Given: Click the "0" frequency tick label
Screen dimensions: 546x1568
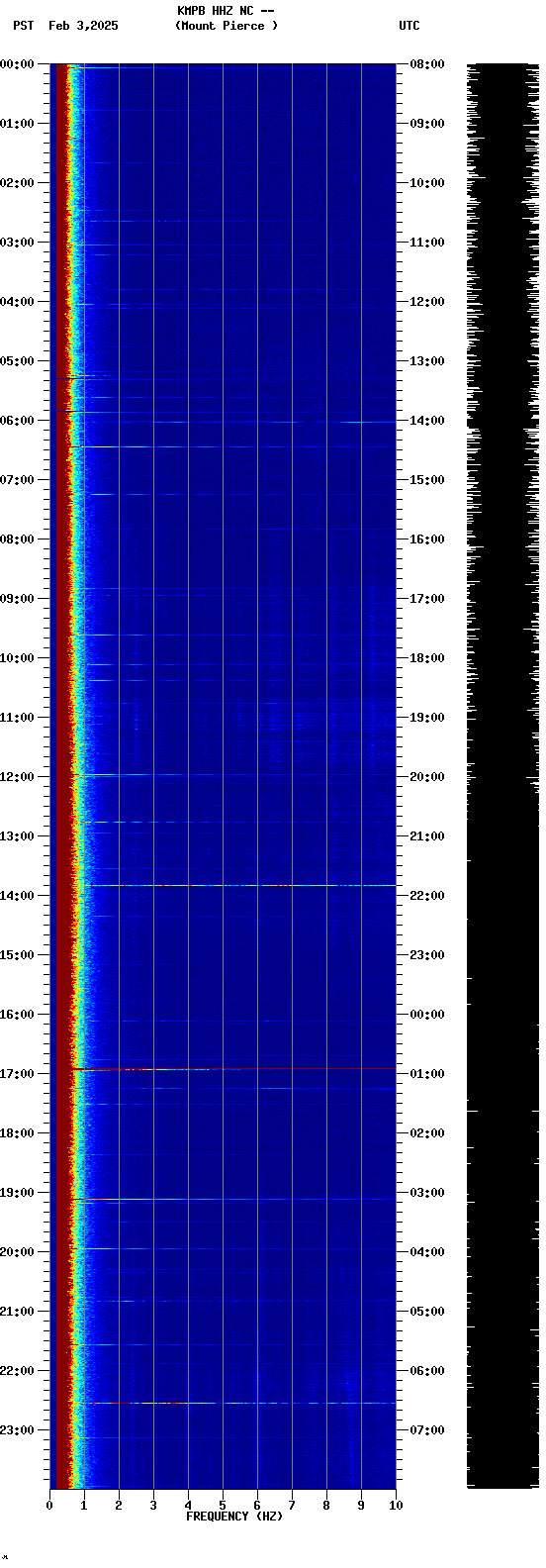Looking at the screenshot, I should (49, 1506).
